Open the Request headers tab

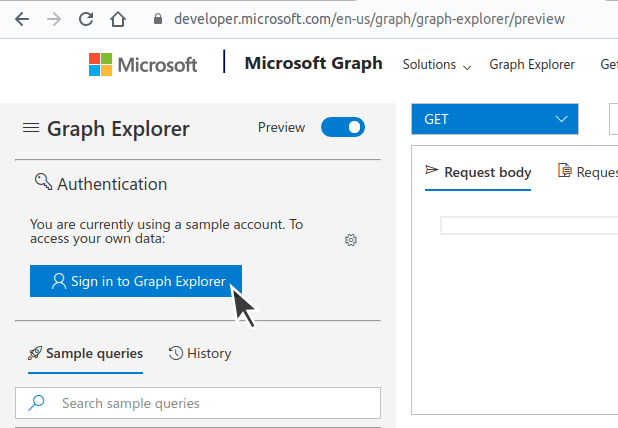(x=587, y=172)
